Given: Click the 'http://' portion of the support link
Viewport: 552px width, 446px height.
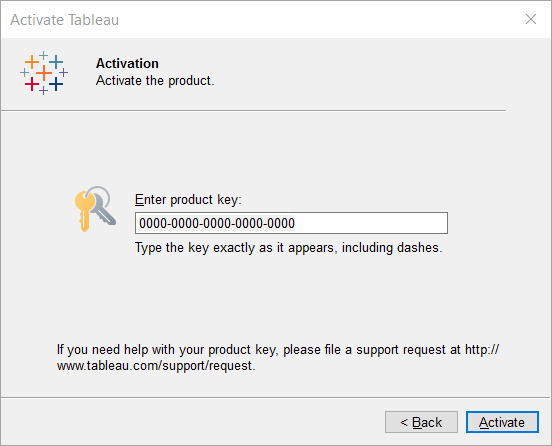Looking at the screenshot, I should (482, 350).
